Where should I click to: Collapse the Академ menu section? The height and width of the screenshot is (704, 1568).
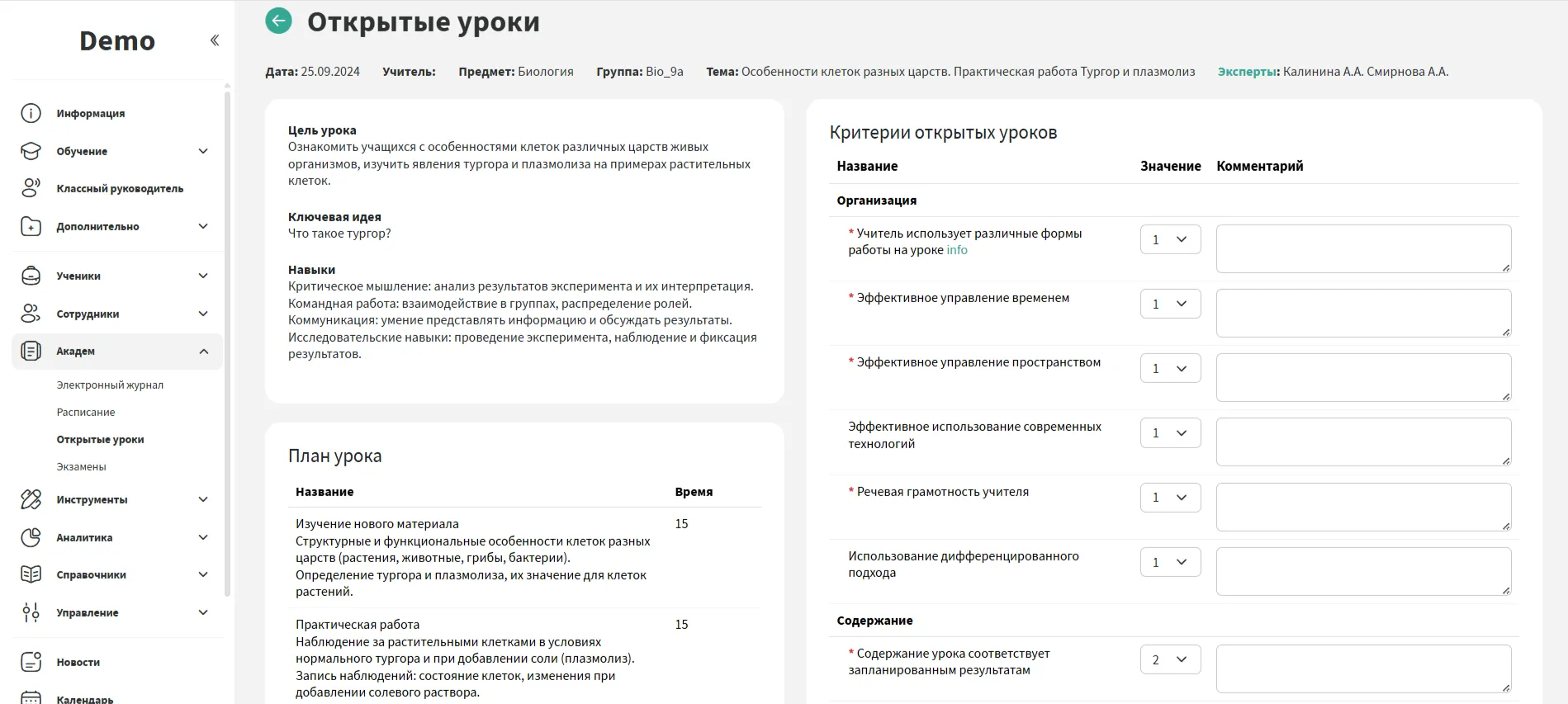203,352
